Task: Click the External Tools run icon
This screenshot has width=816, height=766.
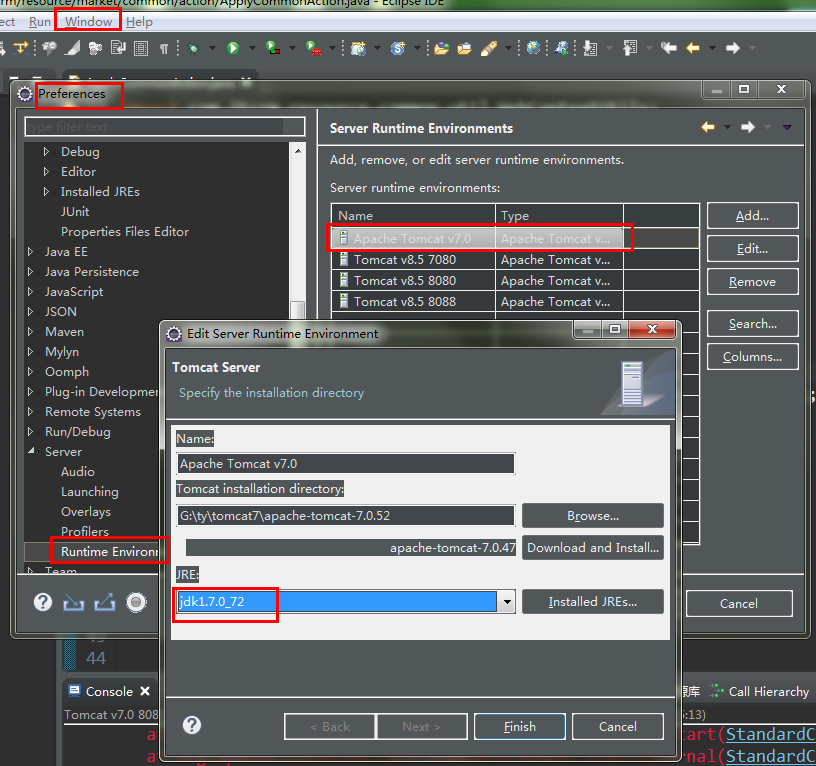Action: [313, 48]
